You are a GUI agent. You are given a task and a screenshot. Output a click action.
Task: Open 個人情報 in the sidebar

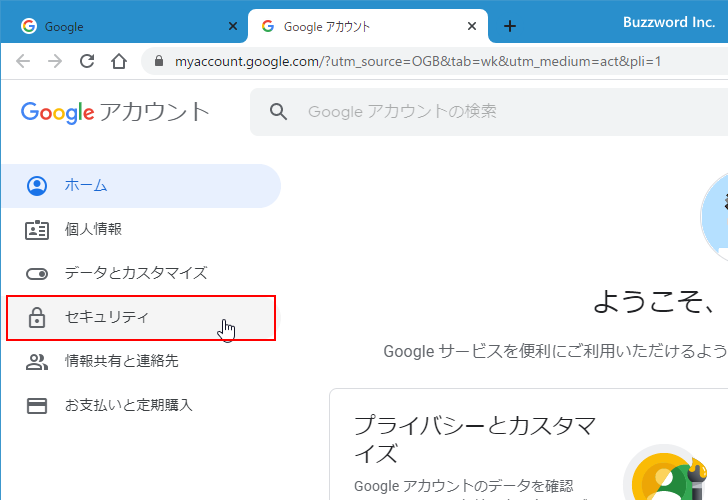pyautogui.click(x=141, y=229)
